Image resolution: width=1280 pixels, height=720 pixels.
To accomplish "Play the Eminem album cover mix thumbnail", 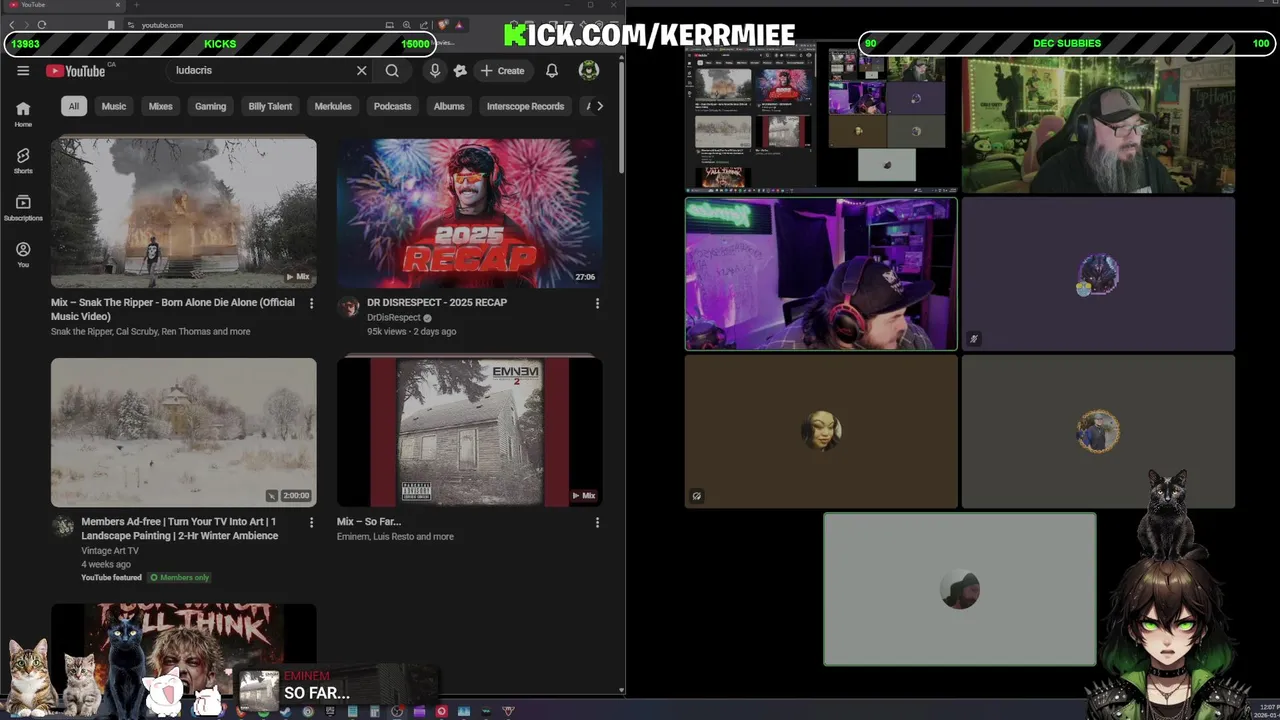I will point(470,432).
